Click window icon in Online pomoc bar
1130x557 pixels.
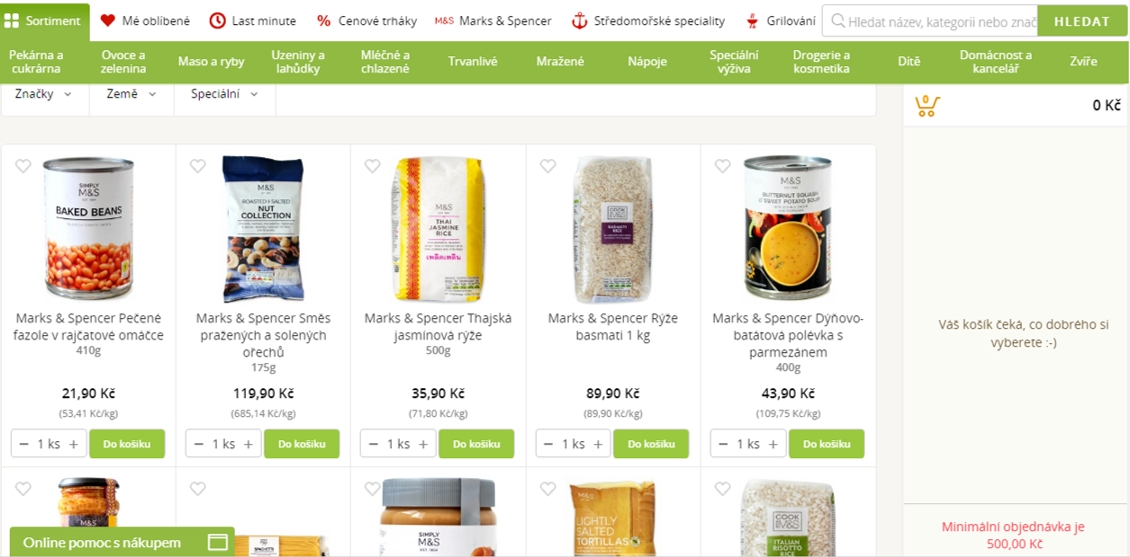[x=217, y=542]
